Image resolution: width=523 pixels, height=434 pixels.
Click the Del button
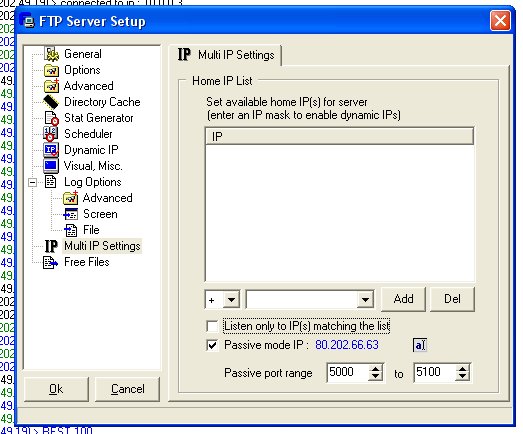click(x=452, y=299)
